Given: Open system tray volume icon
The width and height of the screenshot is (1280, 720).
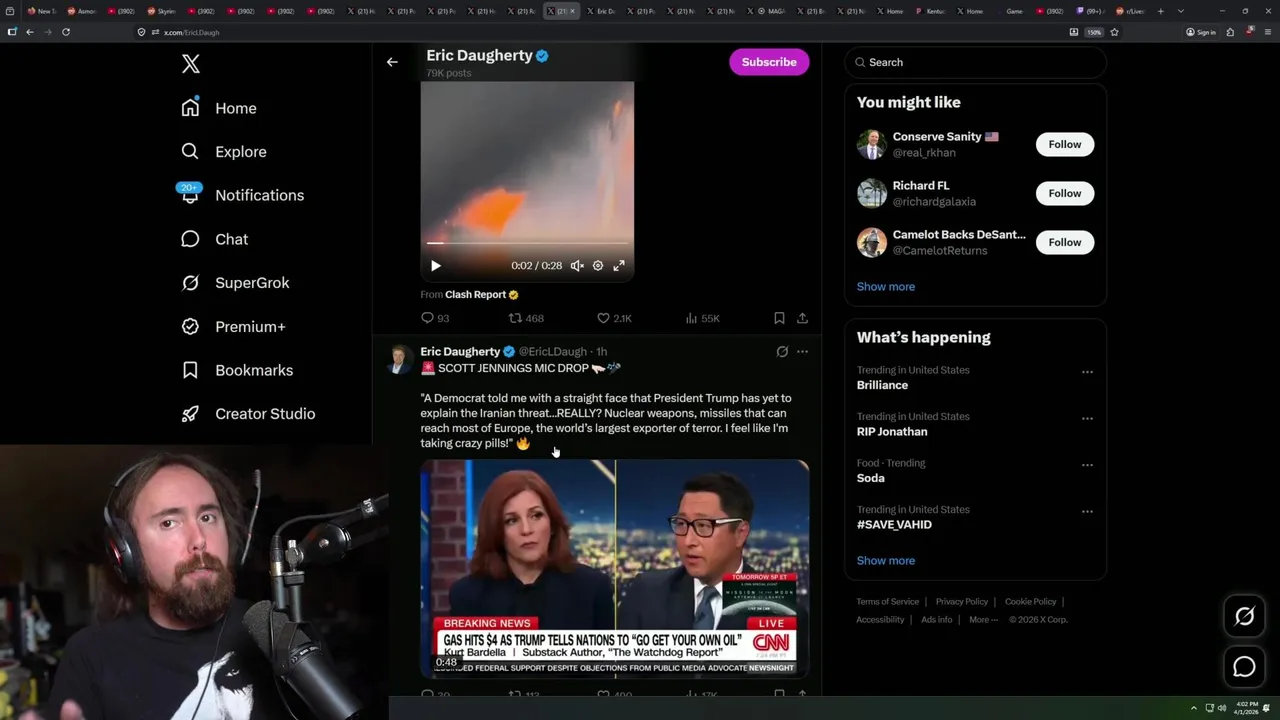Looking at the screenshot, I should 1222,708.
